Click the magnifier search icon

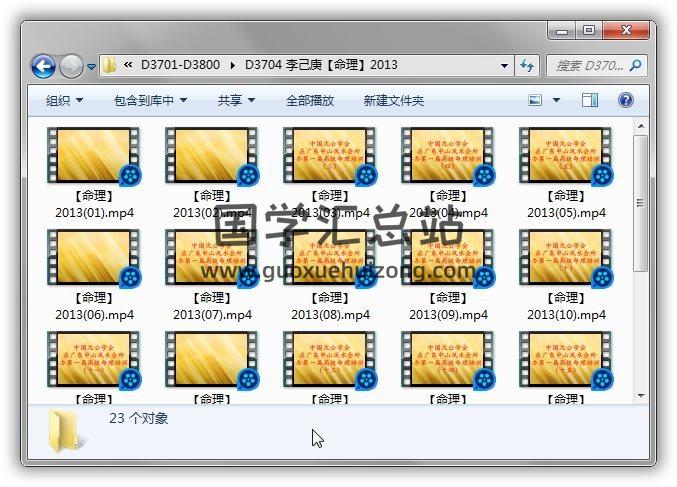(x=635, y=66)
